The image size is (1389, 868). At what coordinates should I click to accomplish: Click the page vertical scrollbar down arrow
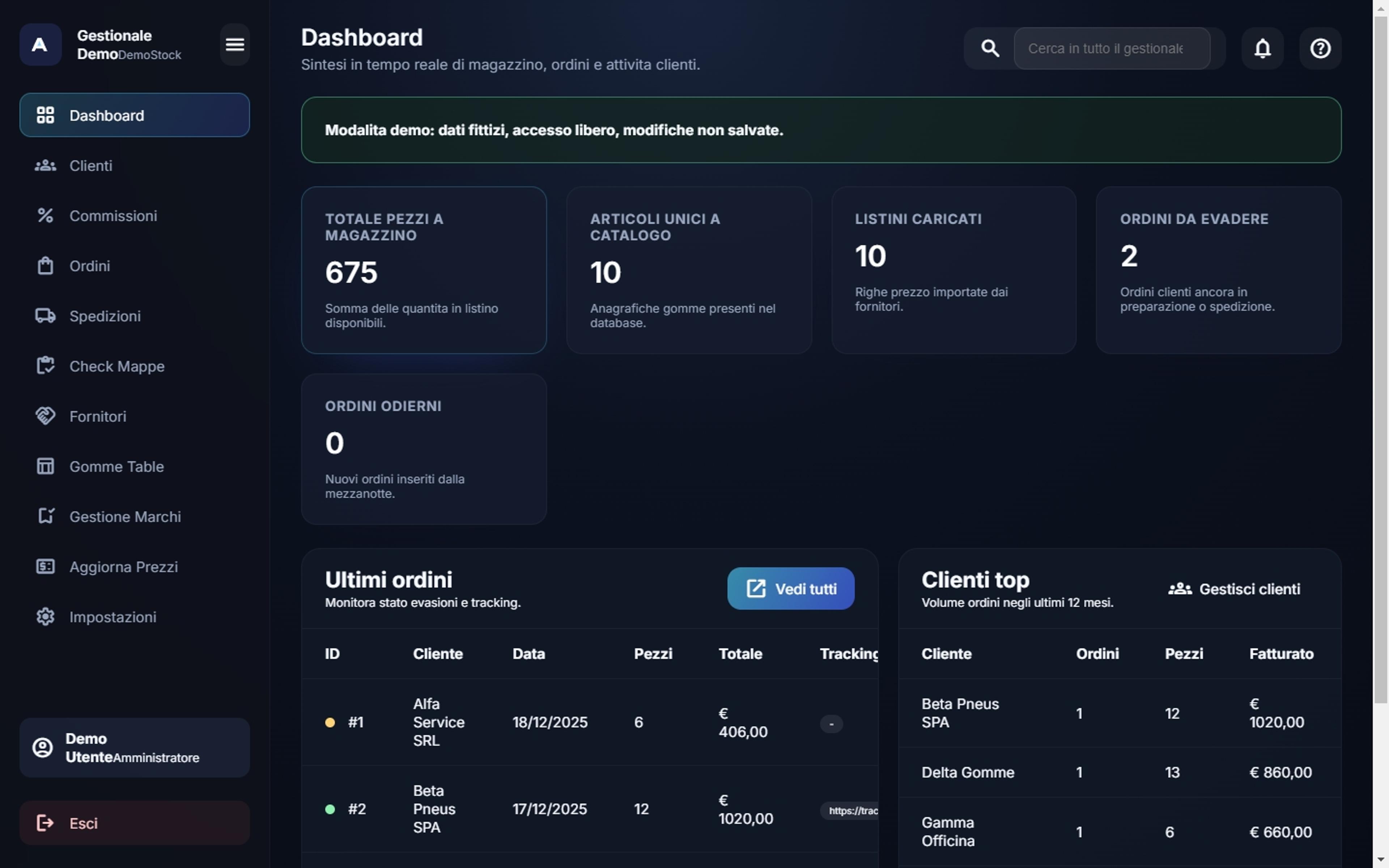point(1381,860)
